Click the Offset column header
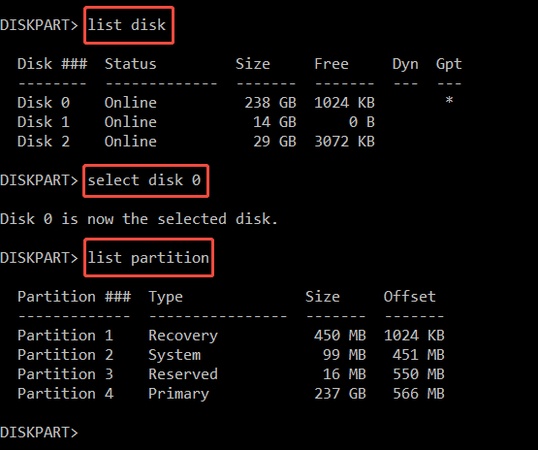Screen dimensions: 538x450 coord(410,296)
